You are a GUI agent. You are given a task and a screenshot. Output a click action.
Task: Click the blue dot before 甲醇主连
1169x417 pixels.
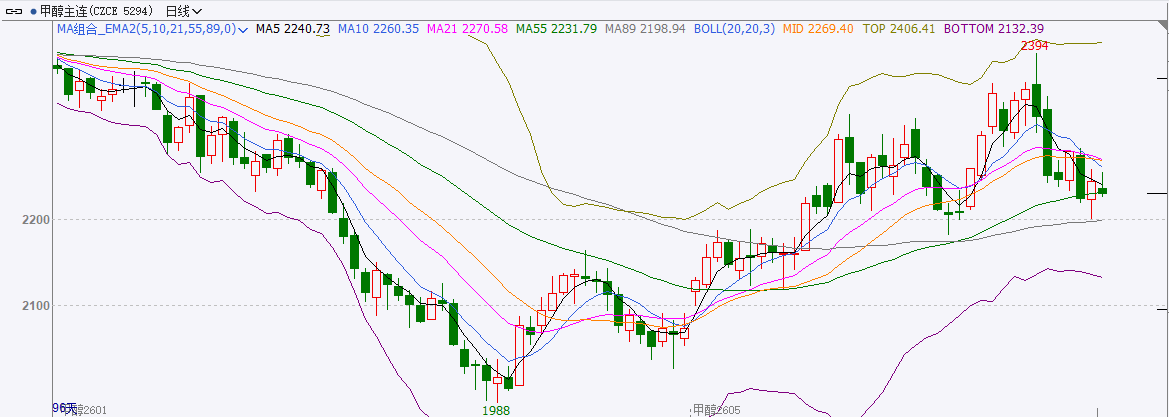coord(31,11)
